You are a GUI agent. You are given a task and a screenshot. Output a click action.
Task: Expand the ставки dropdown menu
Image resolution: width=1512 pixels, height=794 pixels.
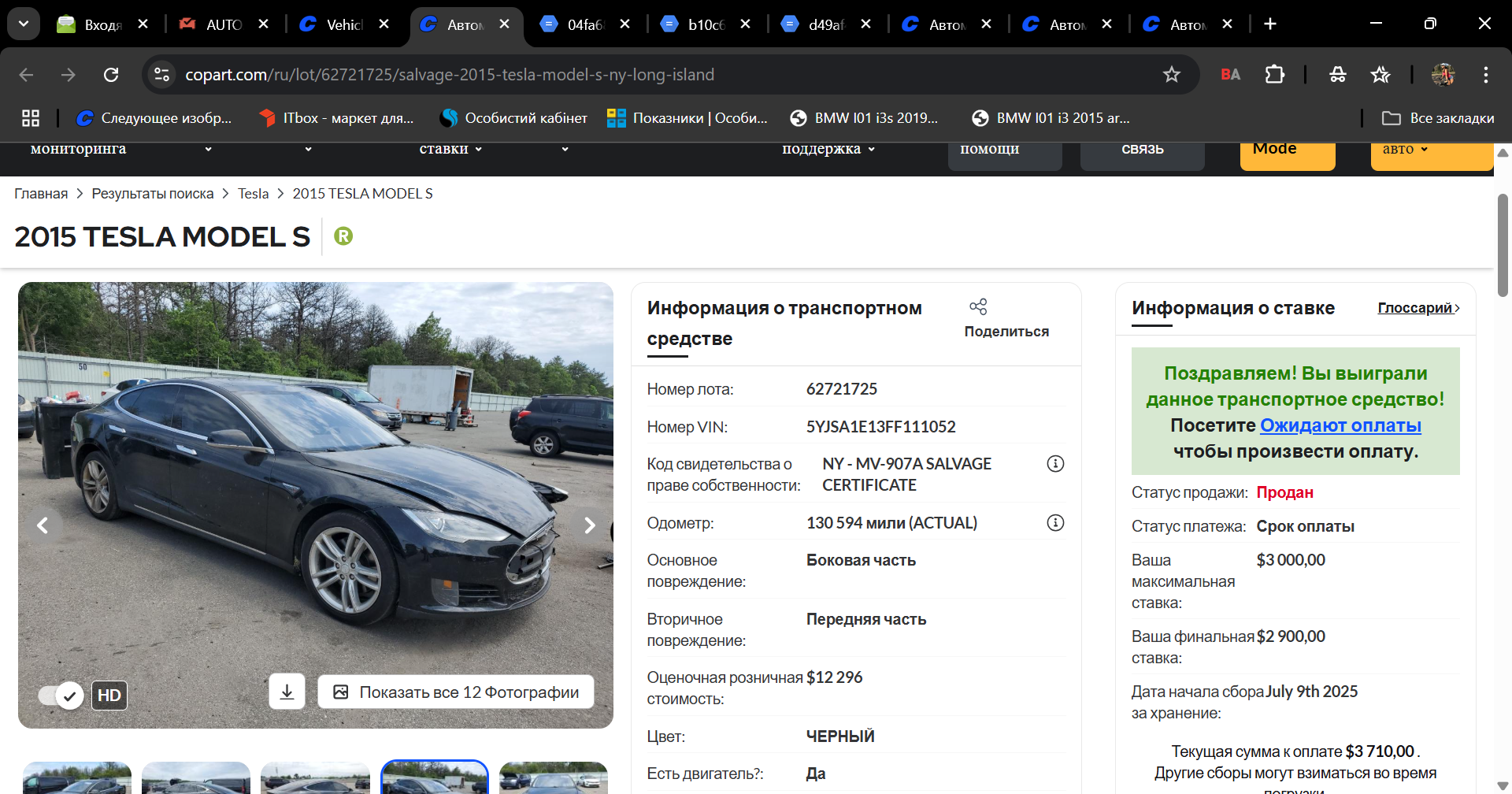450,149
